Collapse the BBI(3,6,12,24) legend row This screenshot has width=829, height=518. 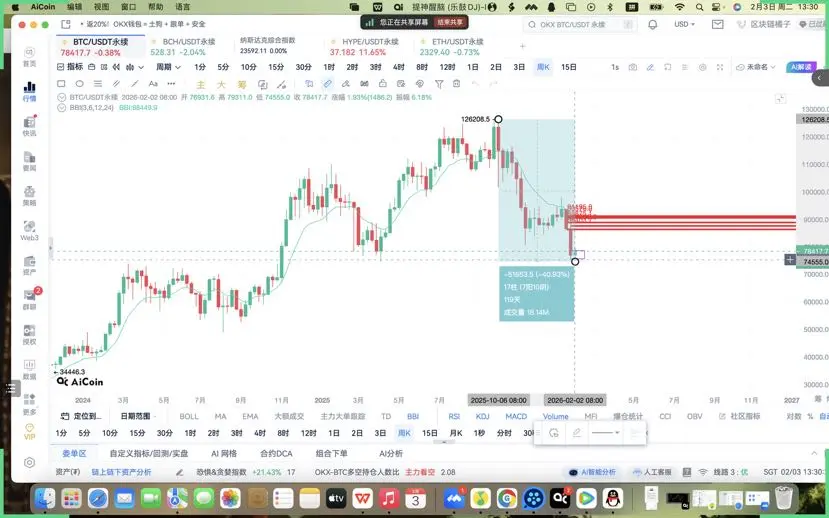pos(62,107)
